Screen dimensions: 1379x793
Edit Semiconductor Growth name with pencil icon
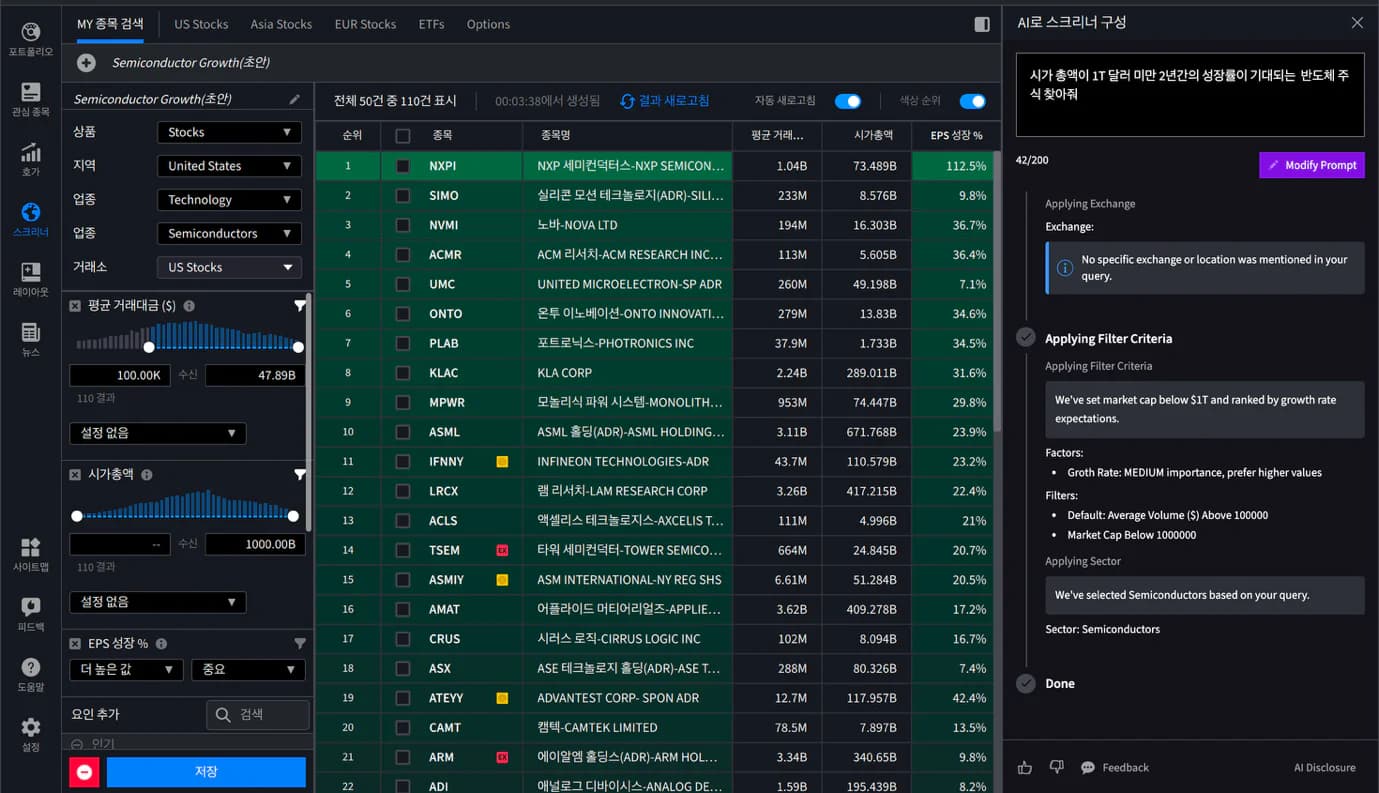tap(294, 99)
